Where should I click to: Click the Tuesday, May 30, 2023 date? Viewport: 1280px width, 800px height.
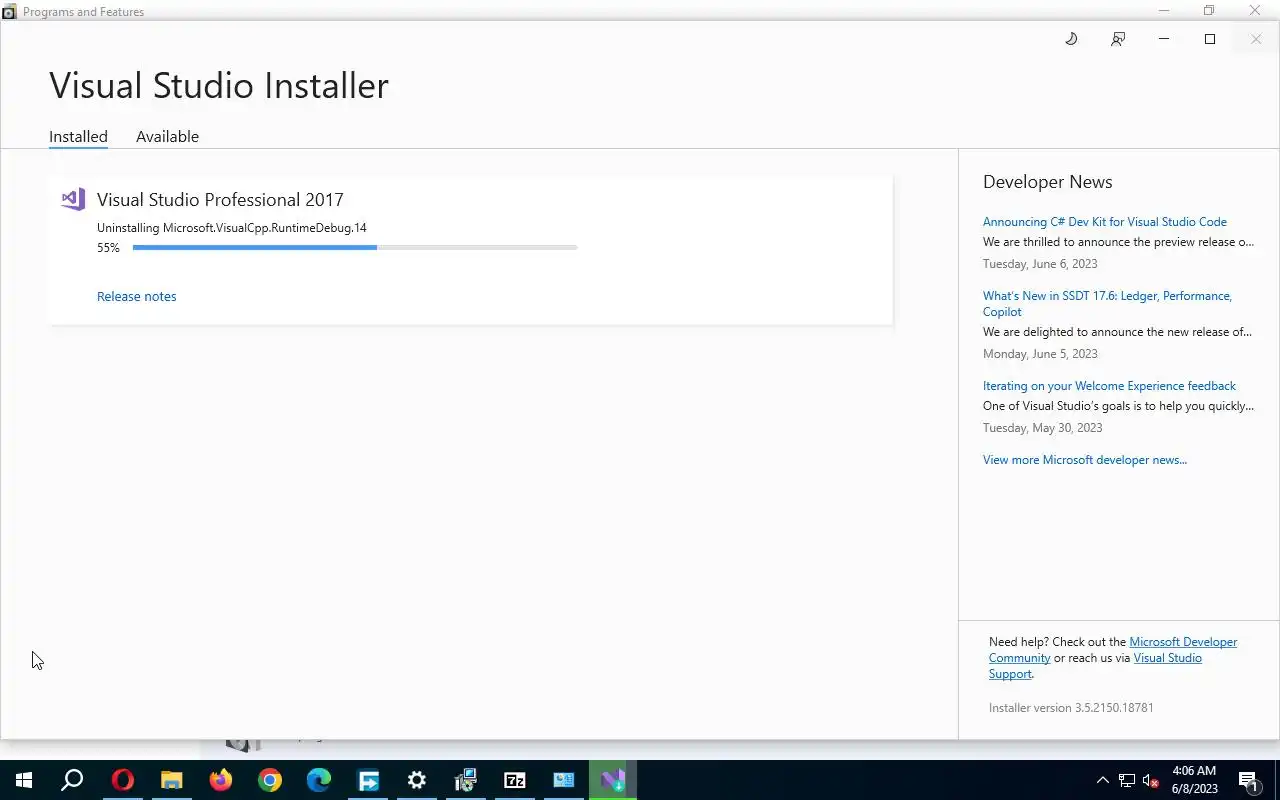pos(1043,428)
